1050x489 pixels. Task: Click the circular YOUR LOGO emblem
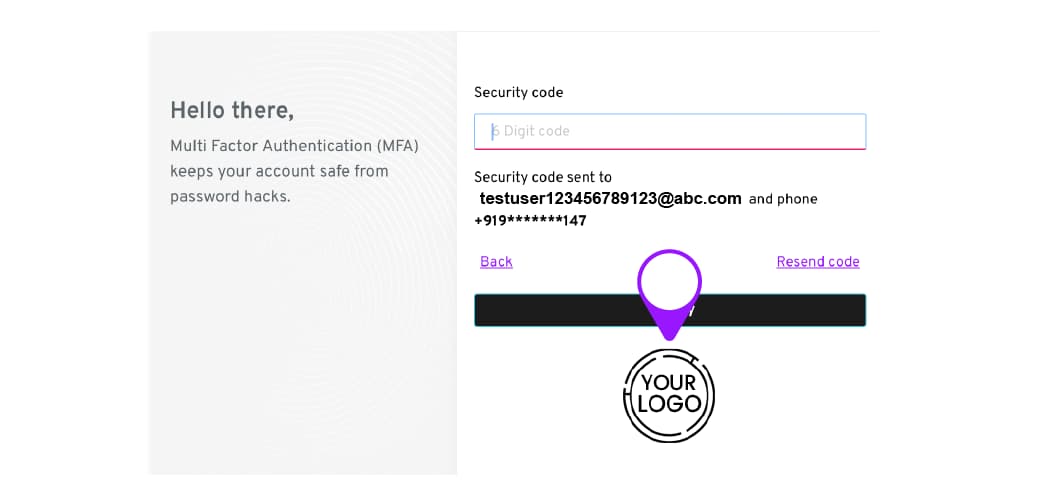[x=669, y=395]
